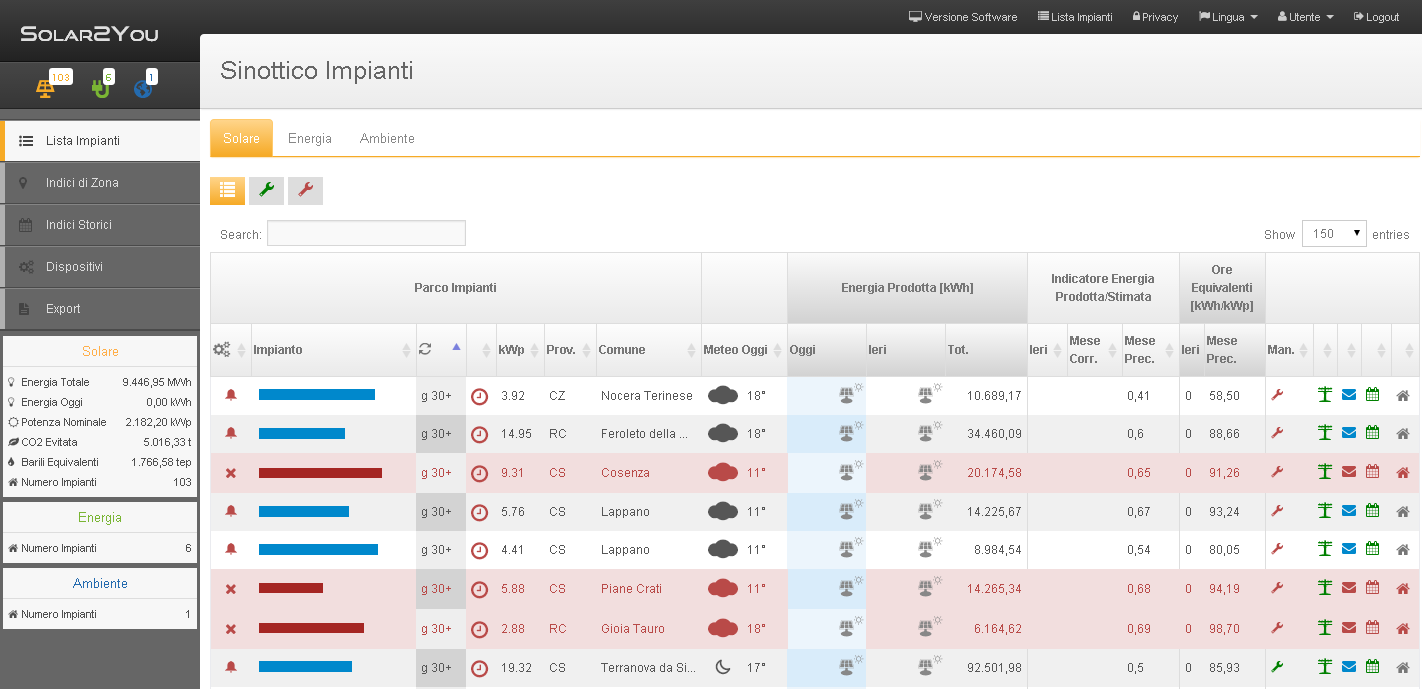The height and width of the screenshot is (689, 1422).
Task: Click the red X status icon in Cosenza row
Action: coord(231,473)
